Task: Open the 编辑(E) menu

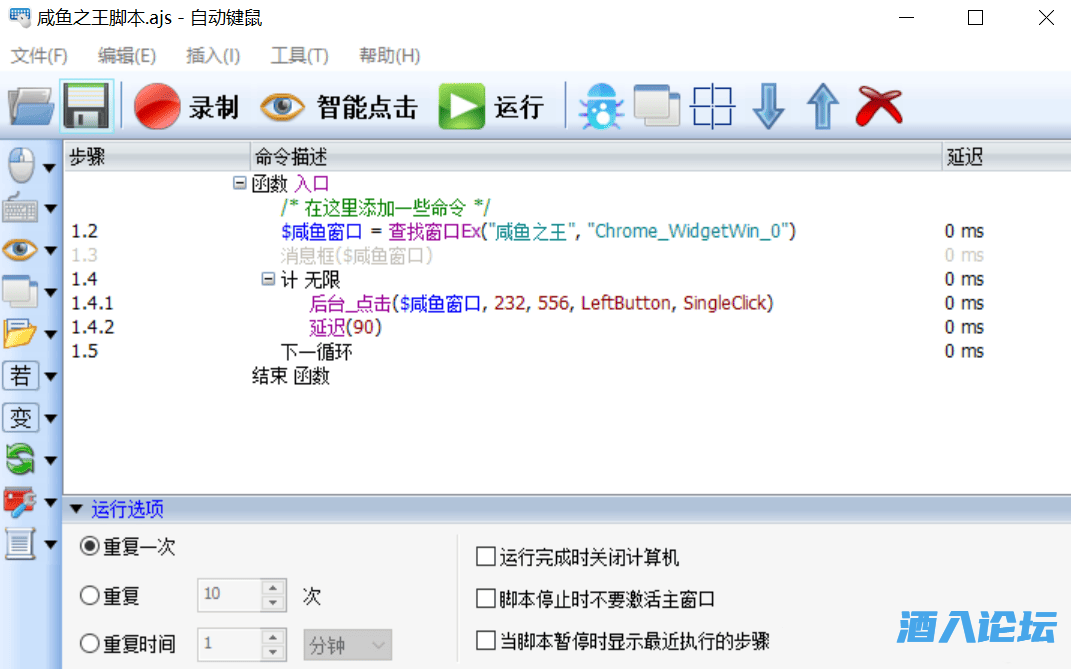Action: 126,55
